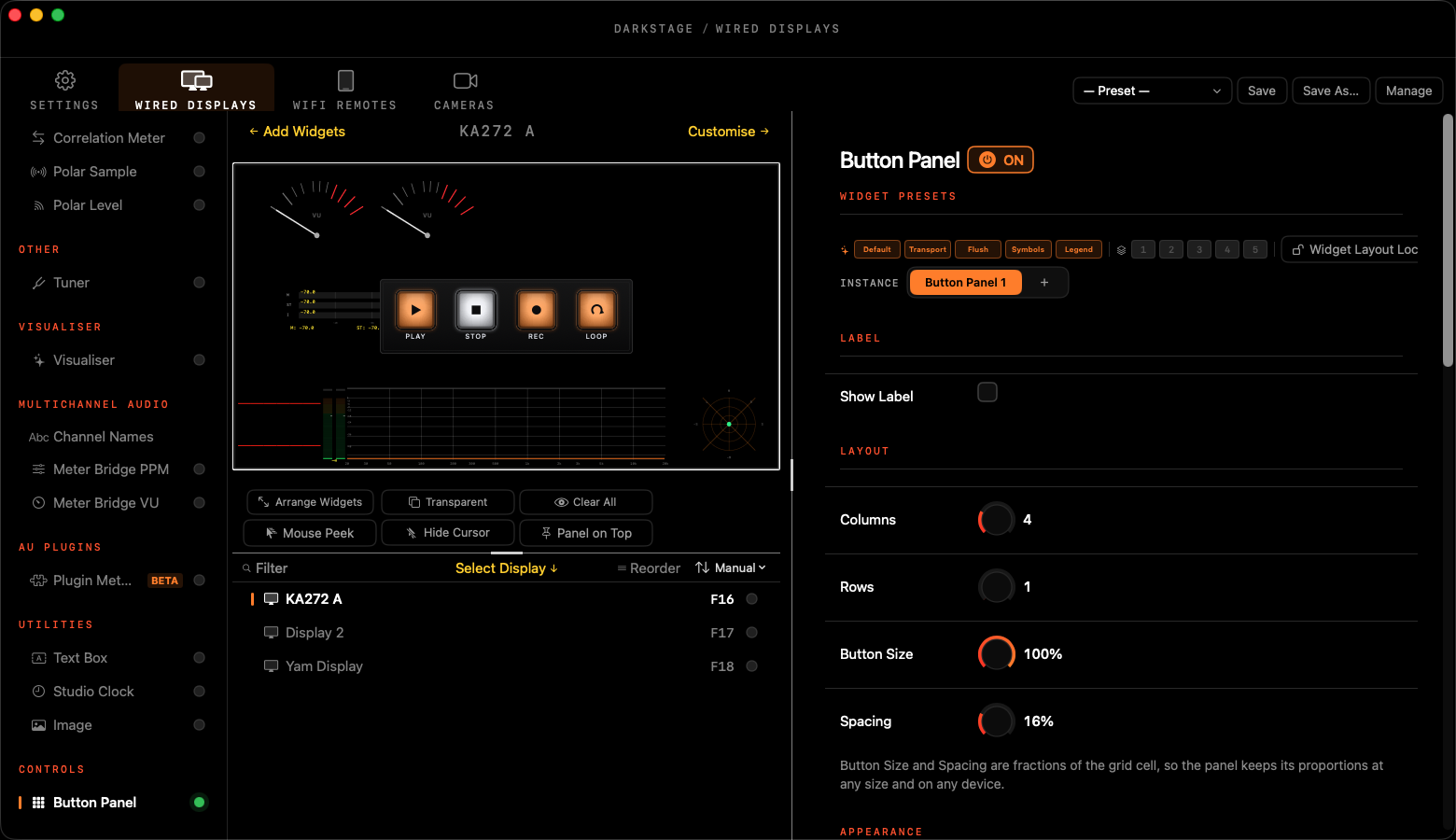Click the Visualiser sparkle icon
Screen dimensions: 1456x840
38,360
